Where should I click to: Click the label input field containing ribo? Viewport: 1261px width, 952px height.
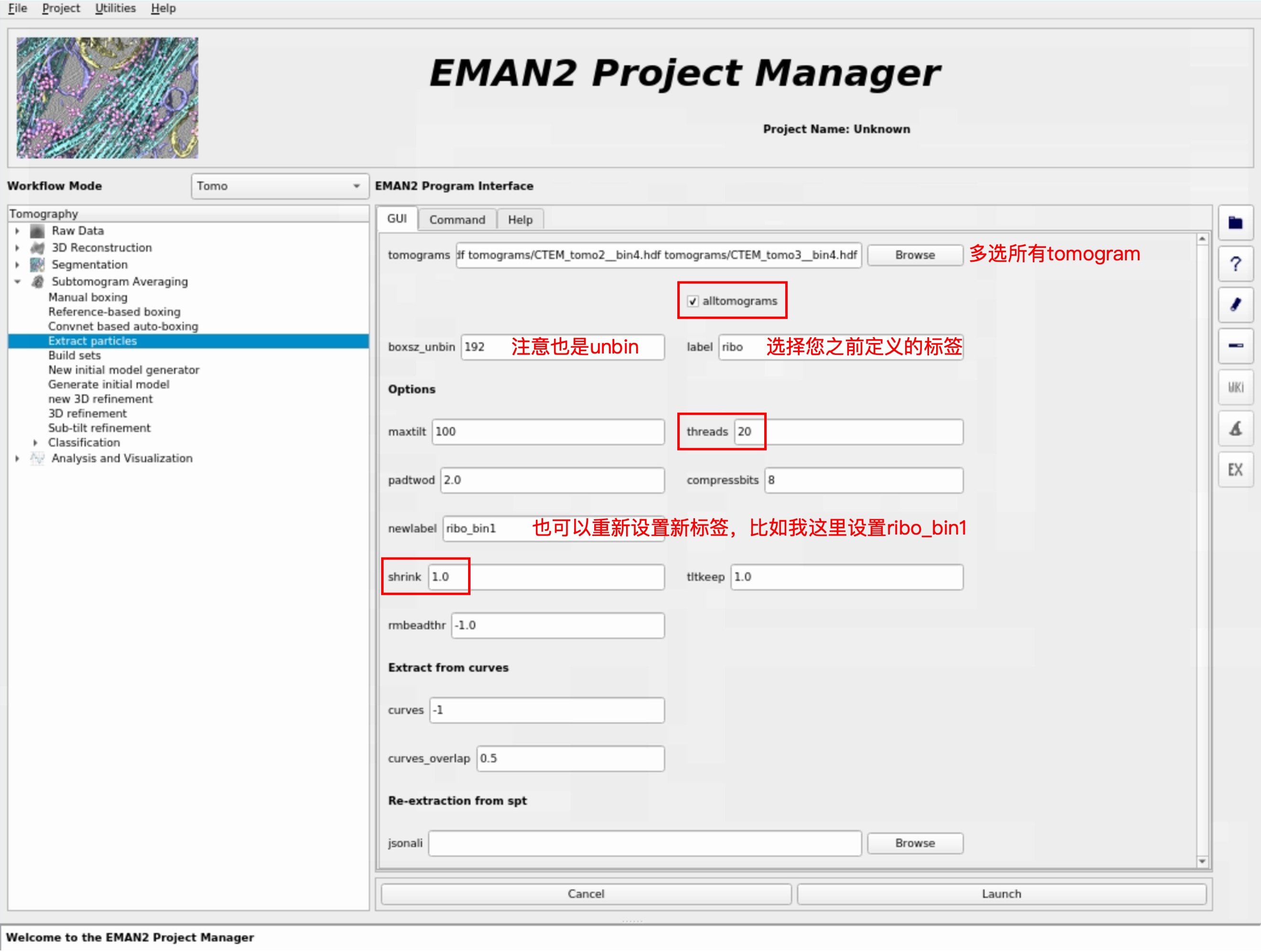(841, 347)
